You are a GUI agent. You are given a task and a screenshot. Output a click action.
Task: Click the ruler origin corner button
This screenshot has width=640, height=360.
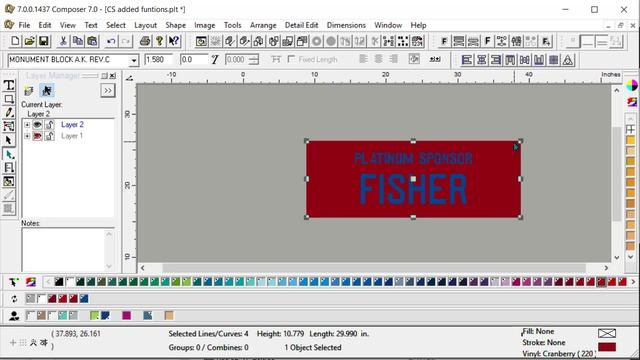click(x=129, y=78)
